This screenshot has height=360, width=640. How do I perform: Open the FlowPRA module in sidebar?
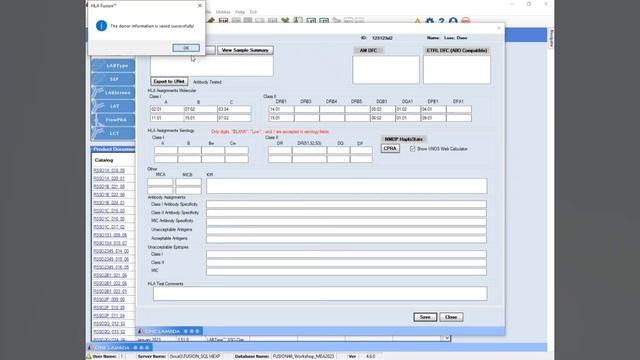tap(113, 120)
